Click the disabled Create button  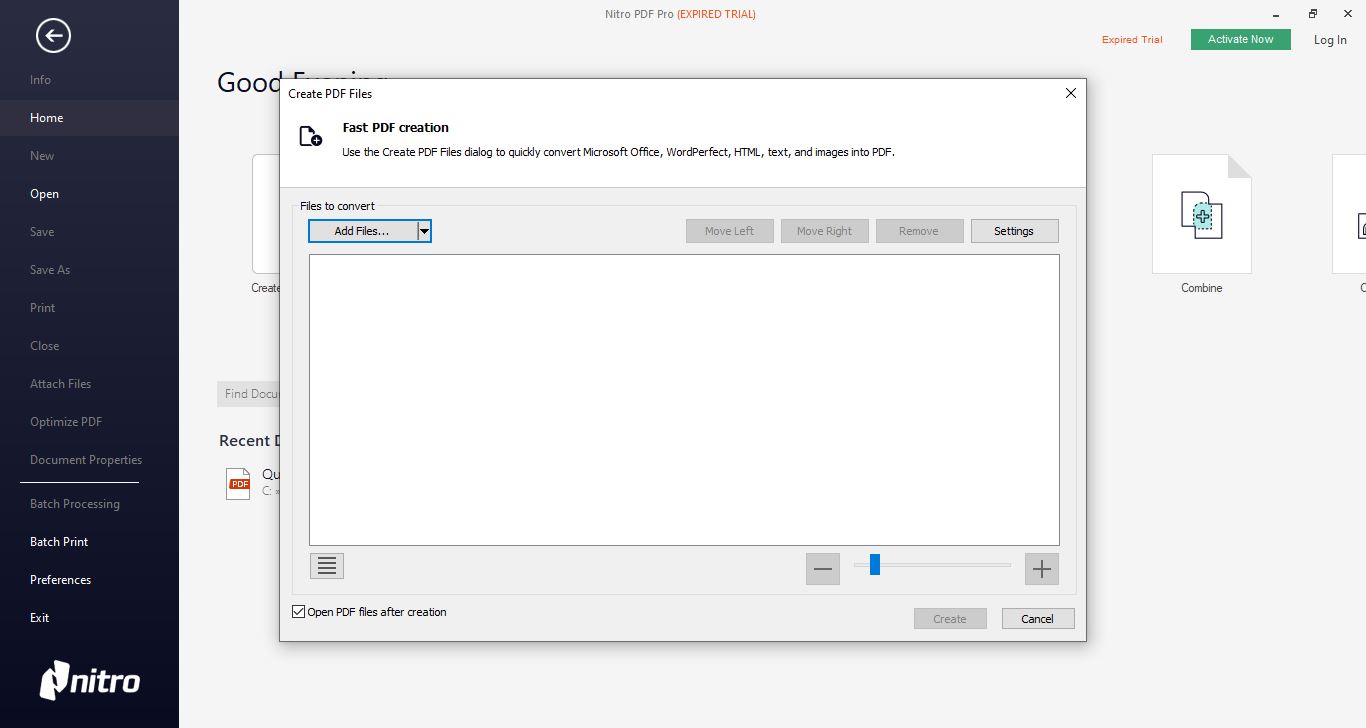[x=950, y=619]
